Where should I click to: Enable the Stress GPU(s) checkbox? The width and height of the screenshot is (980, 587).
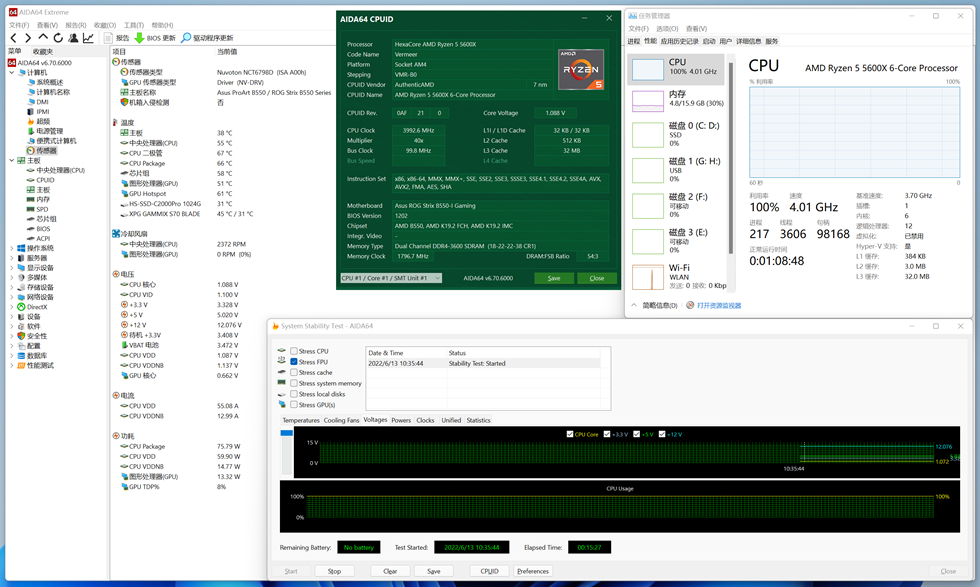coord(294,405)
